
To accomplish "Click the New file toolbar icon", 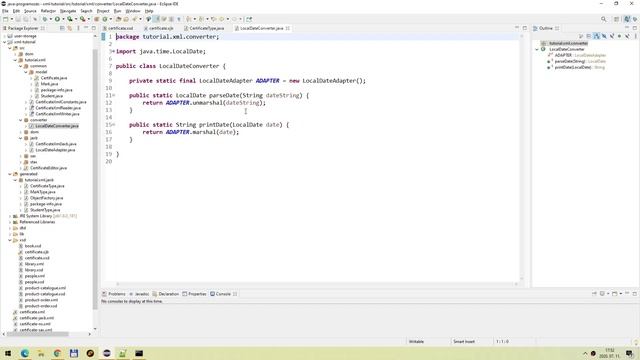I will pos(5,19).
